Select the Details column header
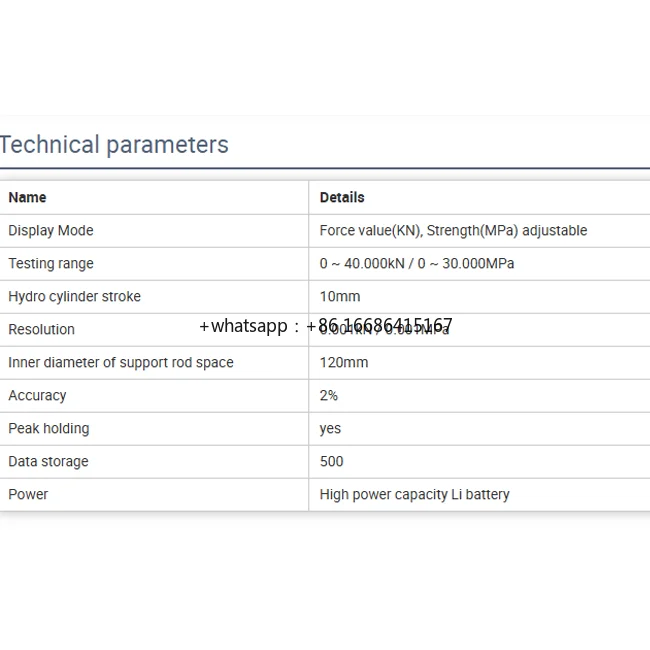The width and height of the screenshot is (650, 650). point(342,197)
